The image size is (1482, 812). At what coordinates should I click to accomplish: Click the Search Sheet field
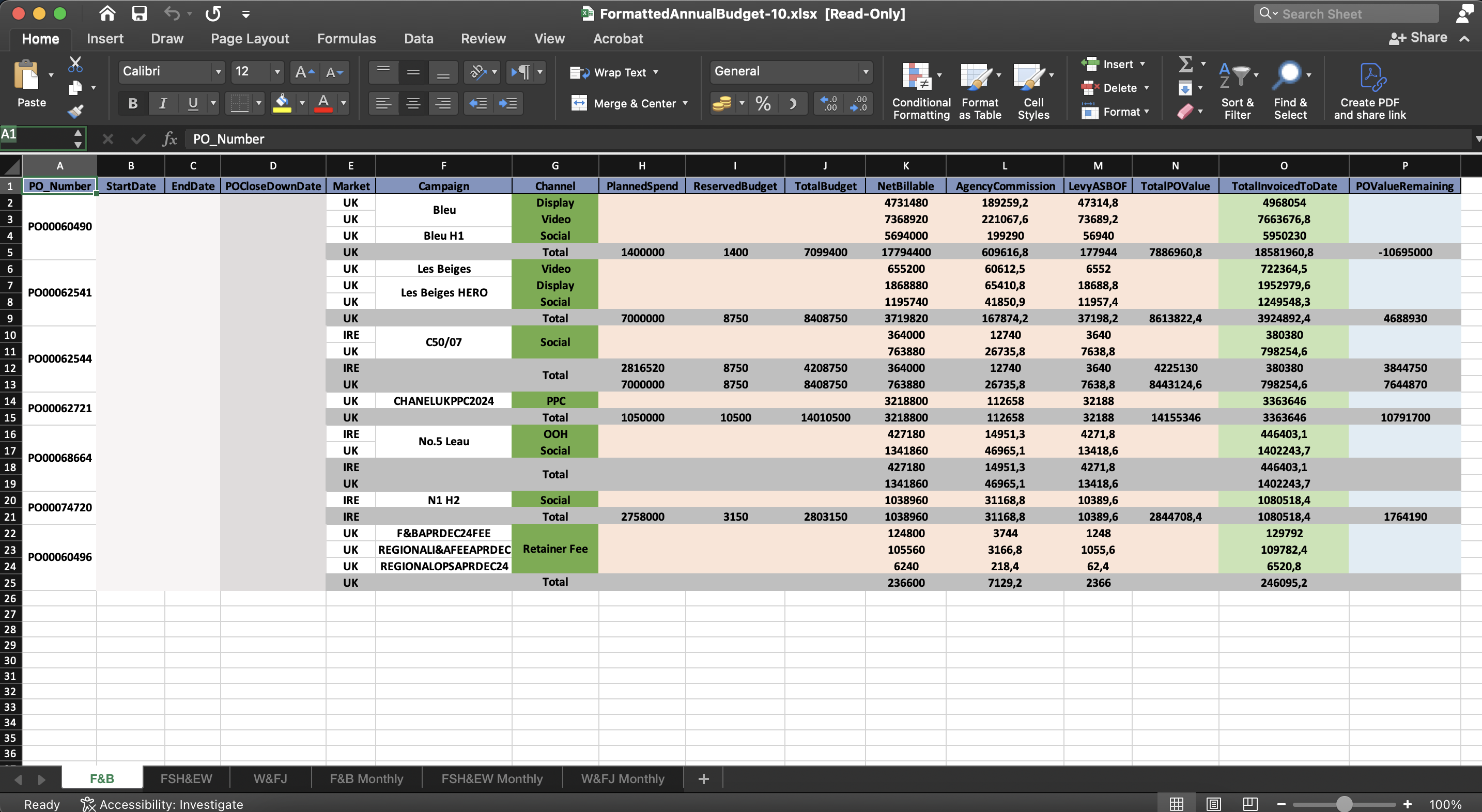pos(1346,13)
